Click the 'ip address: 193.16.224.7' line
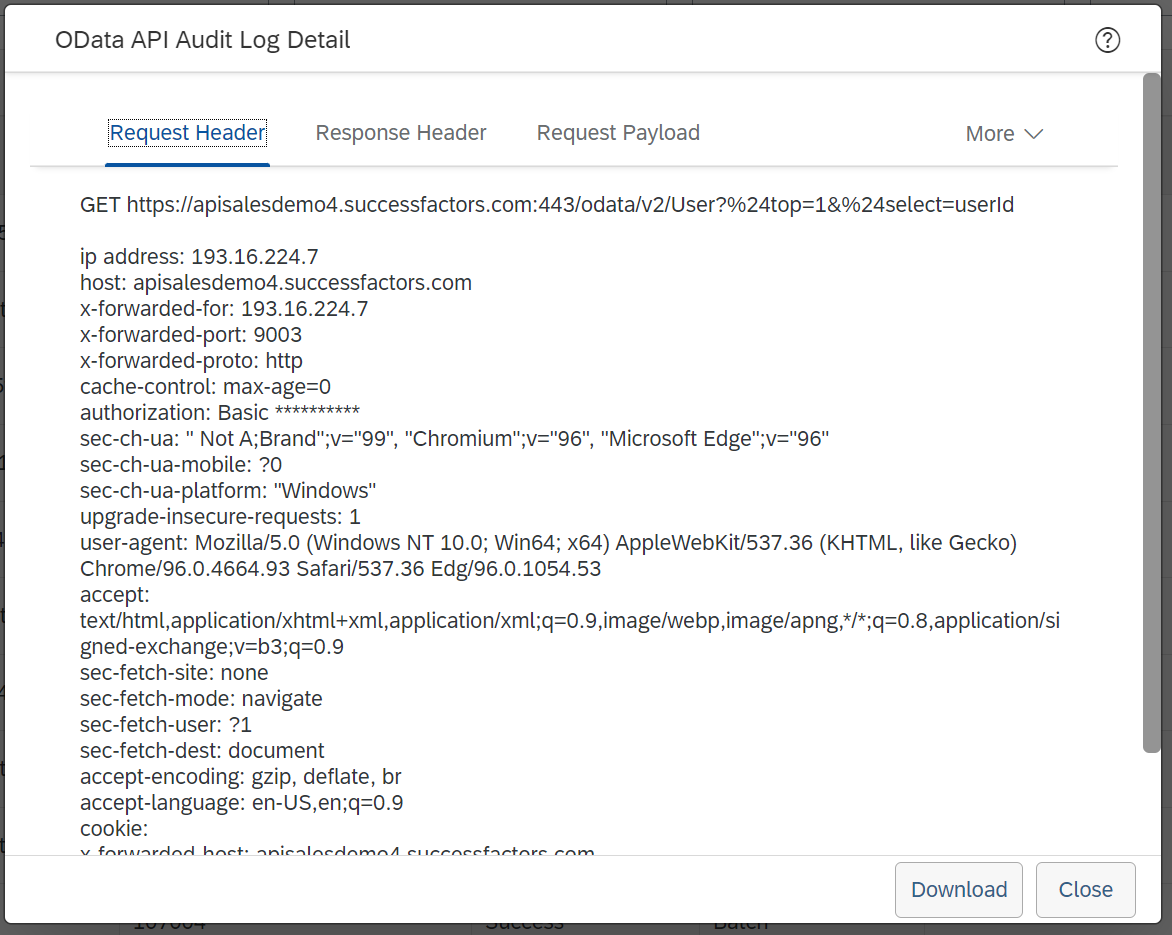Screen dimensions: 1172x935 click(199, 257)
